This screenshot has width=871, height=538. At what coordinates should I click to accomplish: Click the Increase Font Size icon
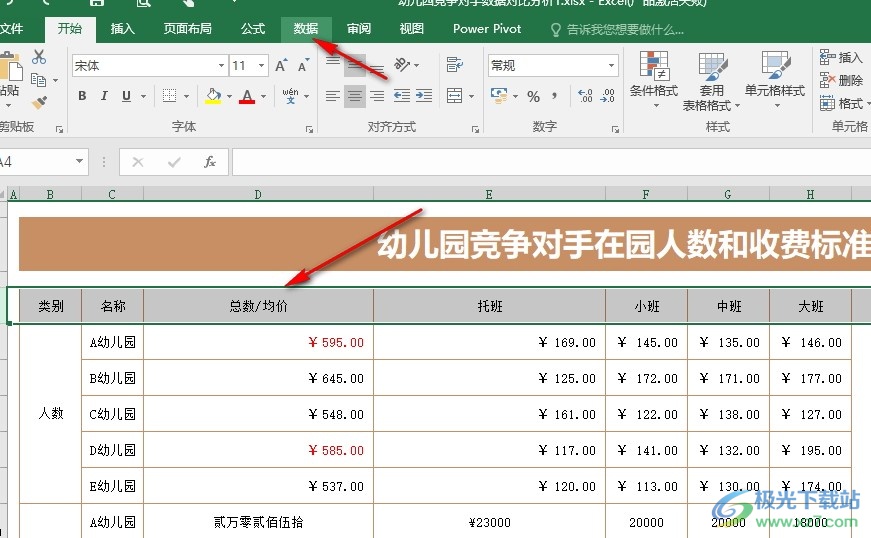(x=281, y=66)
